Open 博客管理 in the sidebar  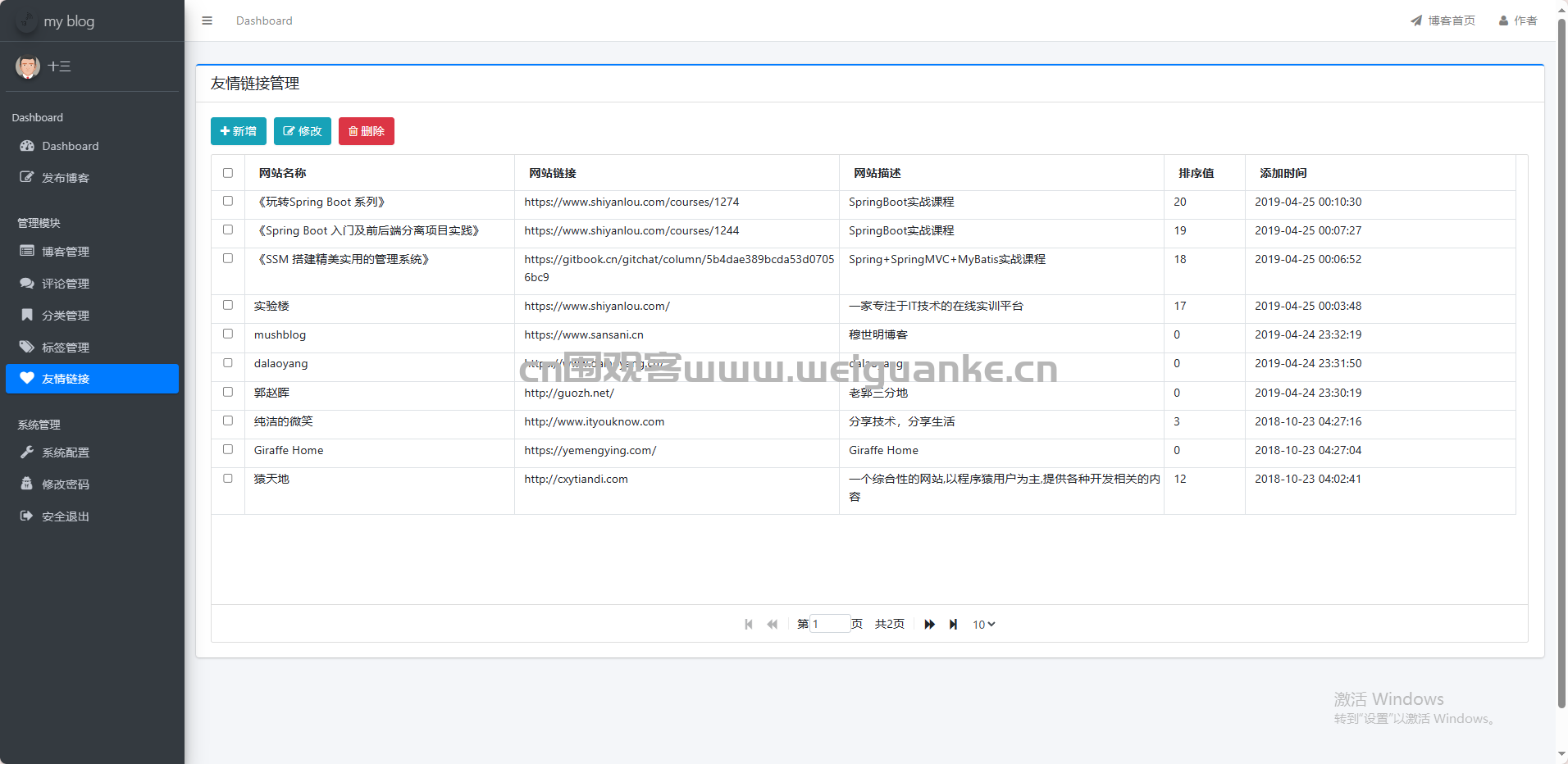pyautogui.click(x=92, y=251)
